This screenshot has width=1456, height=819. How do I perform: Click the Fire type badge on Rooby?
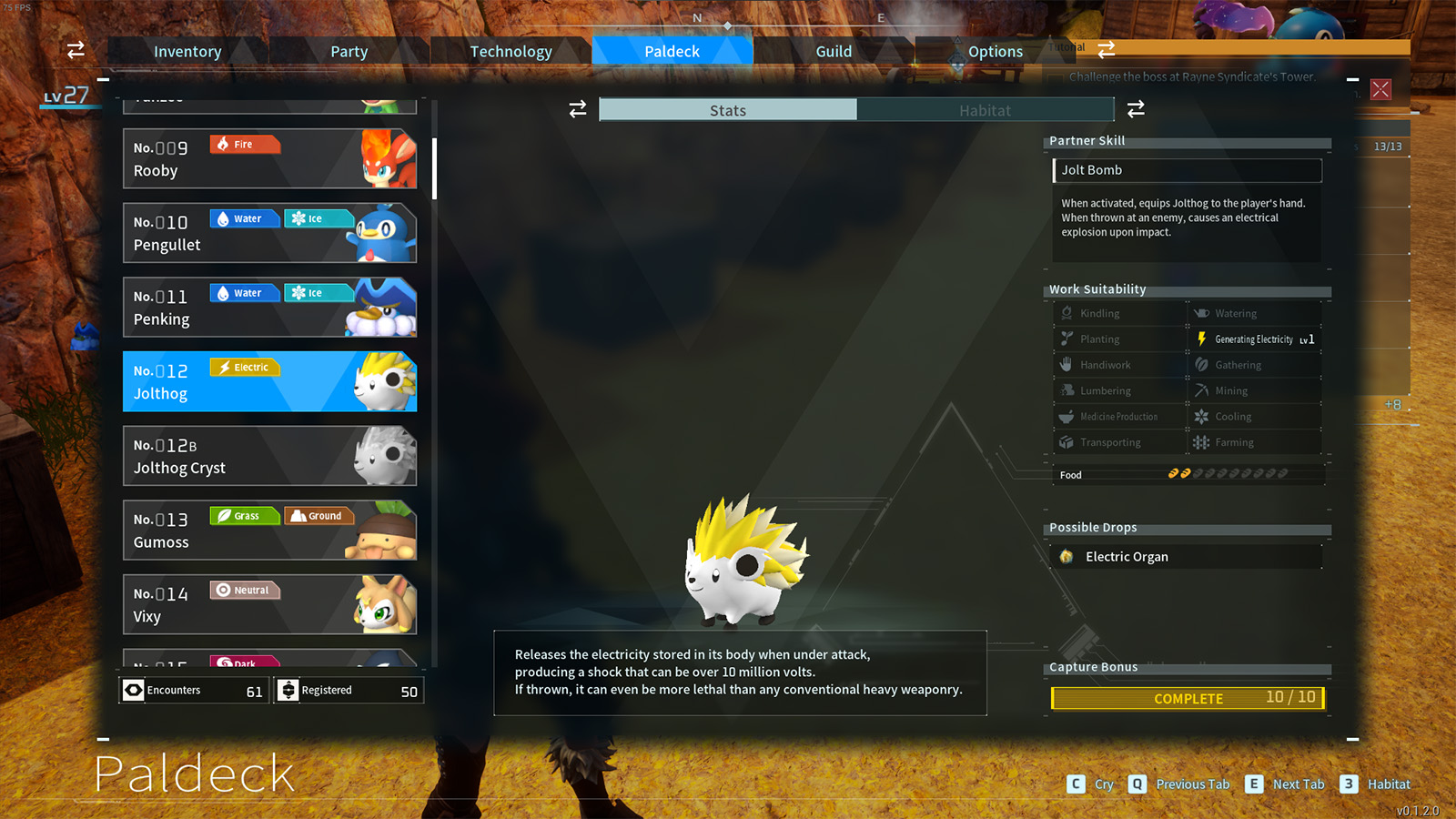pyautogui.click(x=245, y=144)
